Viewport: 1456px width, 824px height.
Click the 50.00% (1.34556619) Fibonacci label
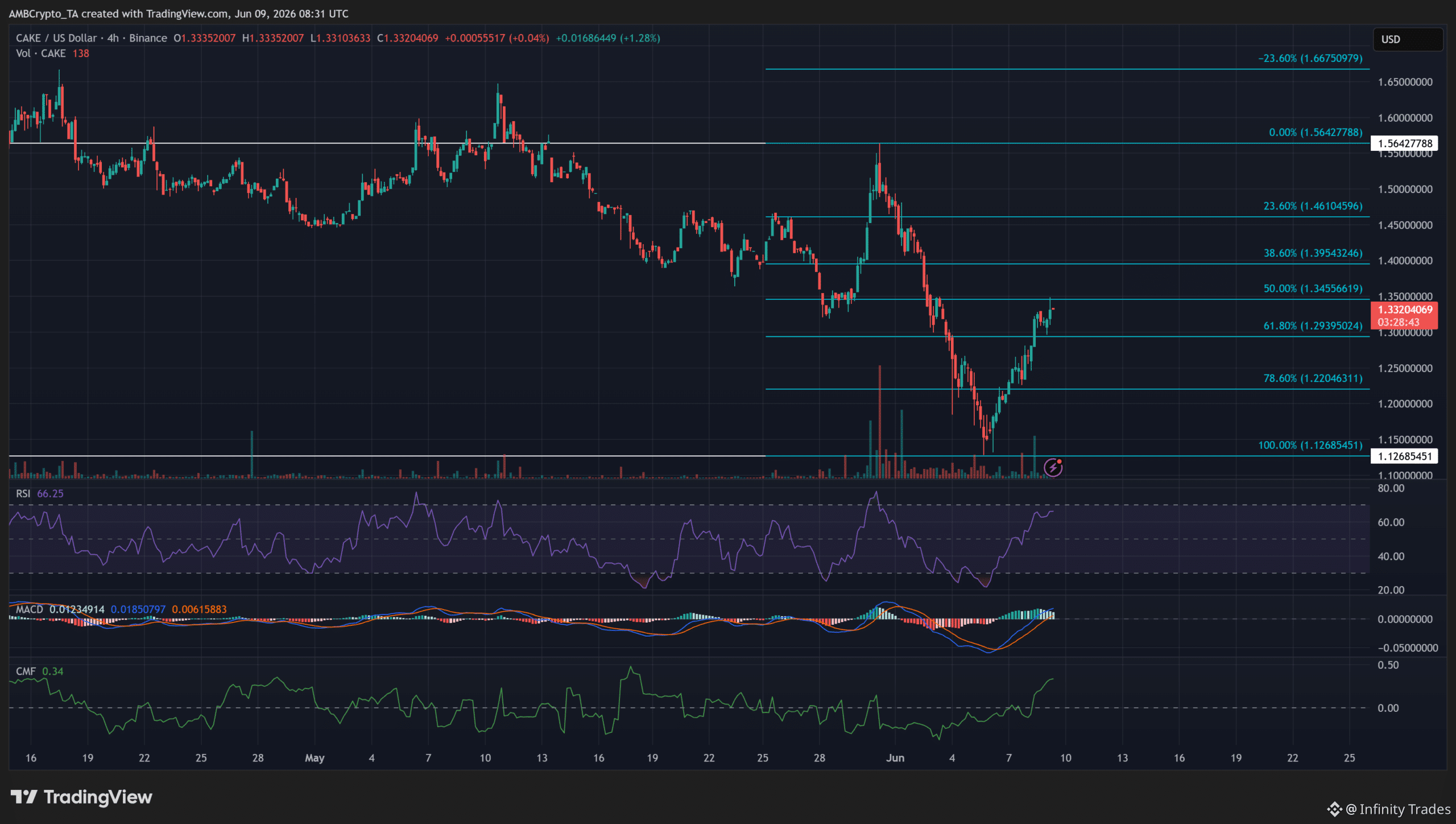(x=1313, y=289)
